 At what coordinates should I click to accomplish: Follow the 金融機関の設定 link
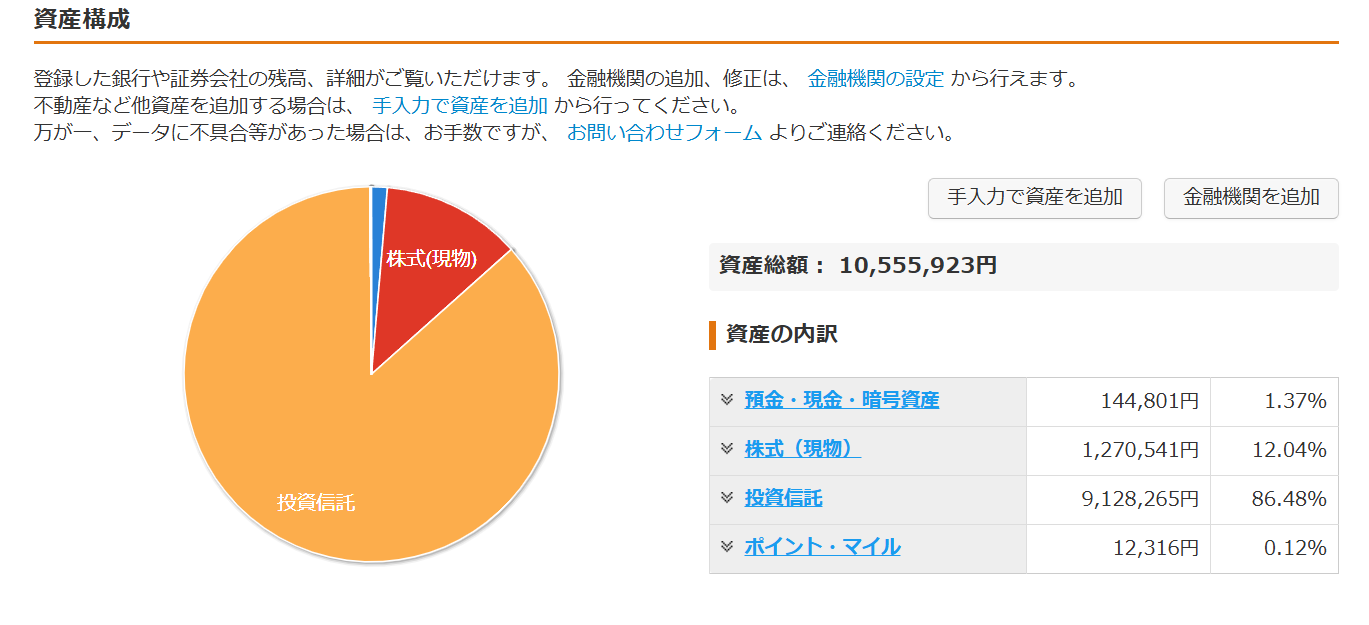pyautogui.click(x=875, y=79)
